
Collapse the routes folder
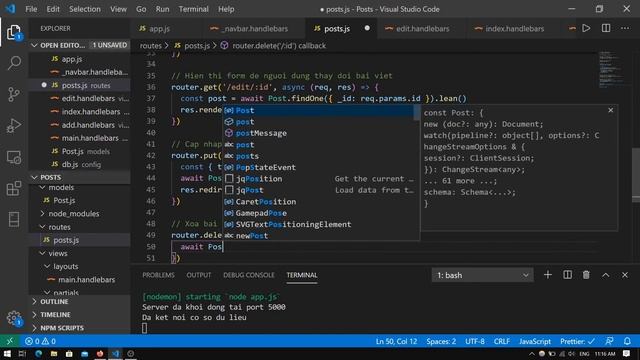point(42,227)
